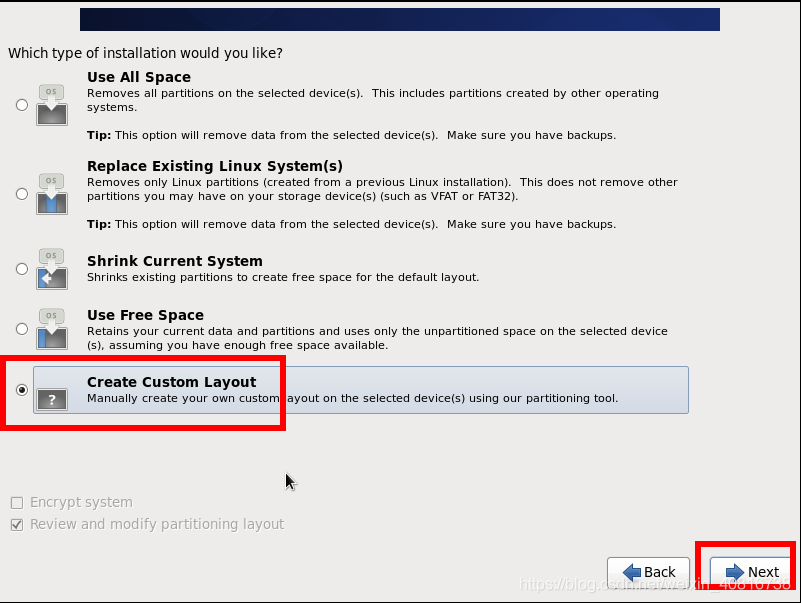Click the Use Free Space heading

point(145,315)
